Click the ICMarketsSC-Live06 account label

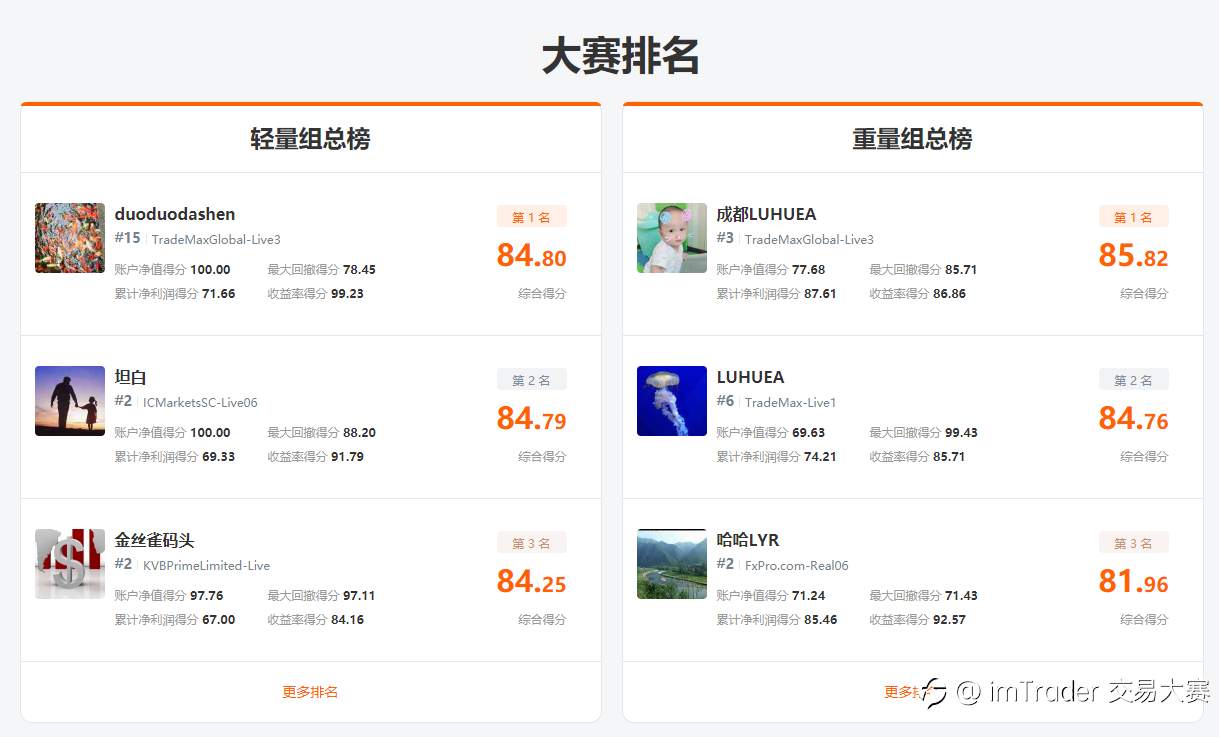pyautogui.click(x=200, y=402)
